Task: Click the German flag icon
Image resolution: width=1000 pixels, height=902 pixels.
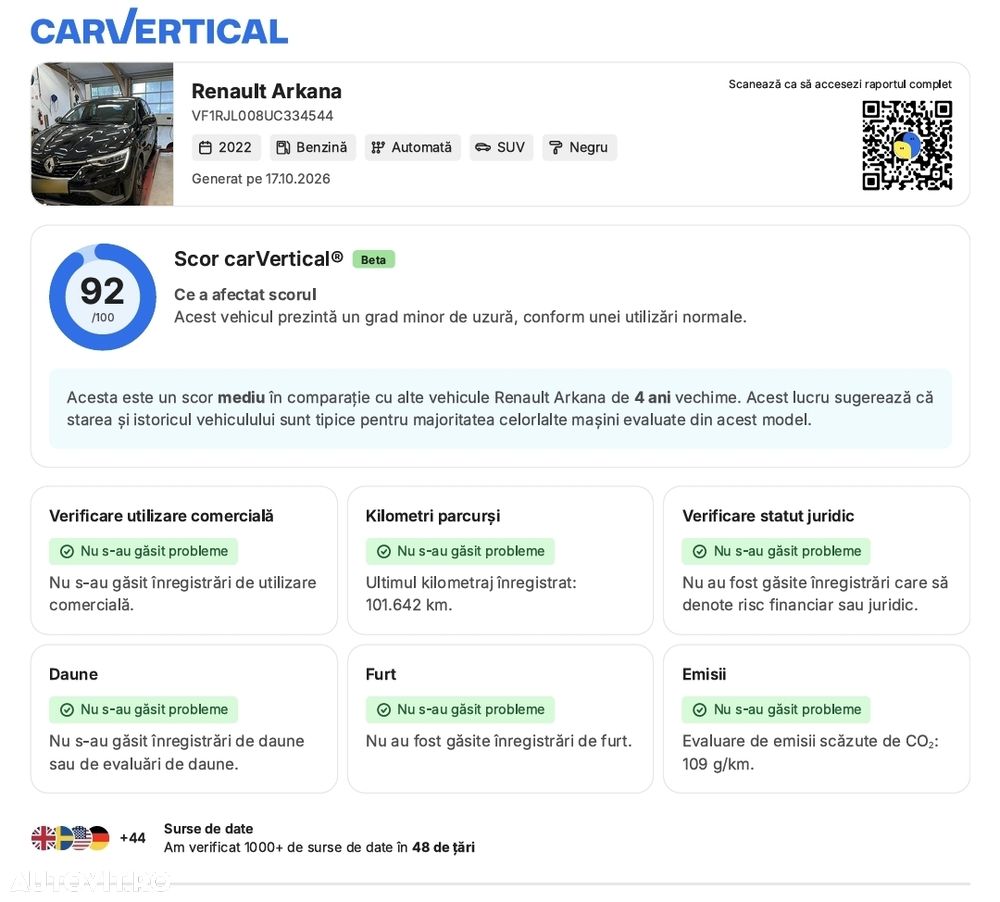Action: click(99, 838)
